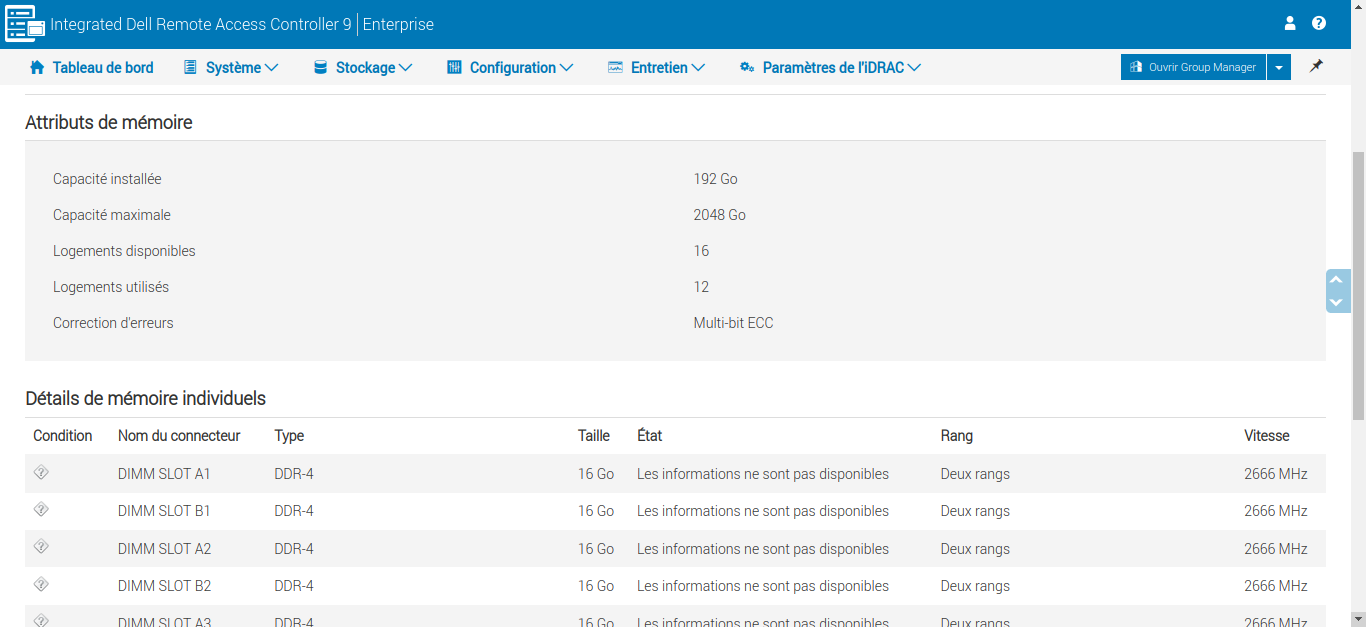Click the help question mark icon

coord(1319,23)
